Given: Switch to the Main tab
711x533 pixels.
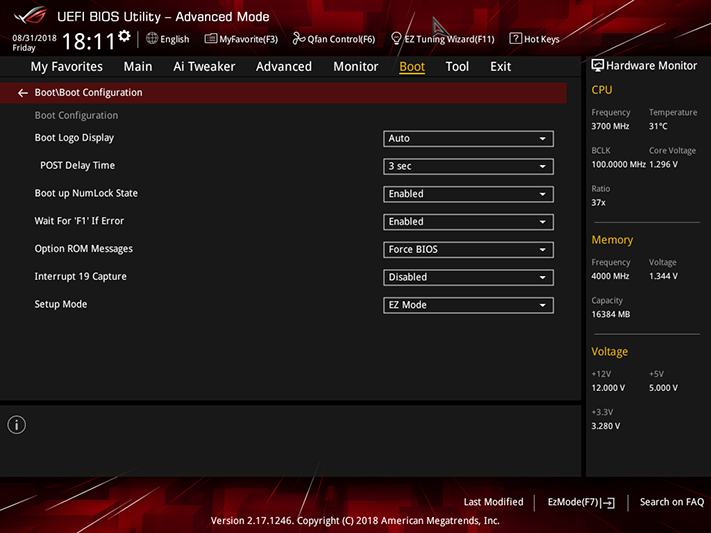Looking at the screenshot, I should point(138,67).
